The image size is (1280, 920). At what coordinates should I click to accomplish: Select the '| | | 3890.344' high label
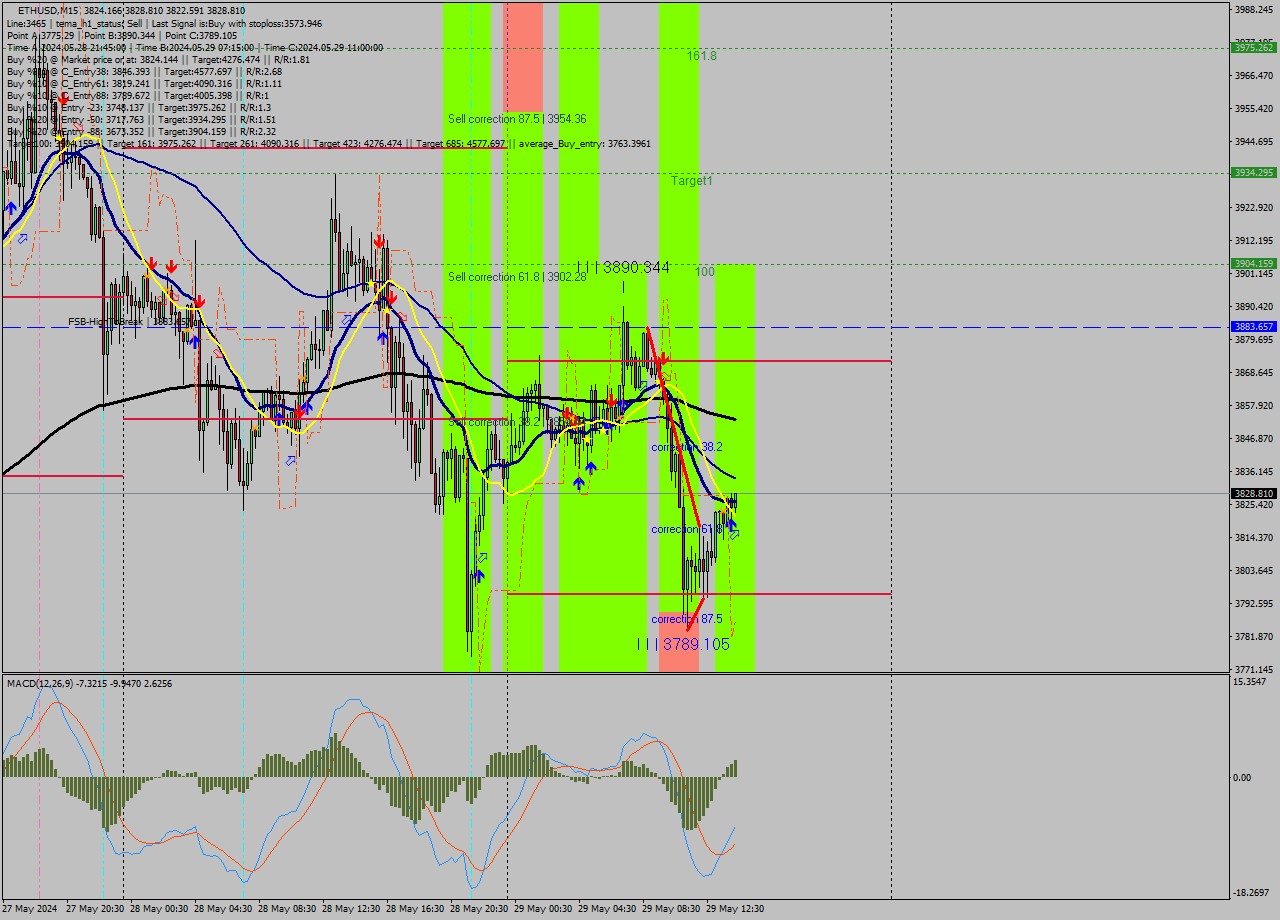pos(623,267)
